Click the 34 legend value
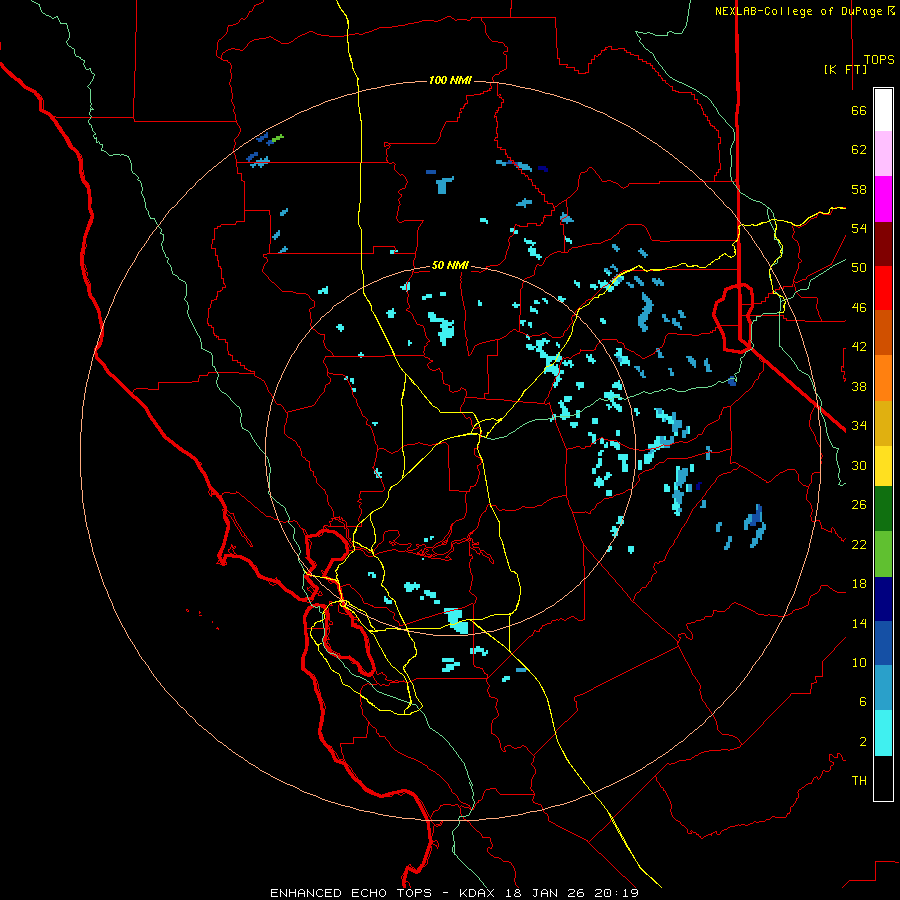Screen dimensions: 900x900 [x=859, y=426]
